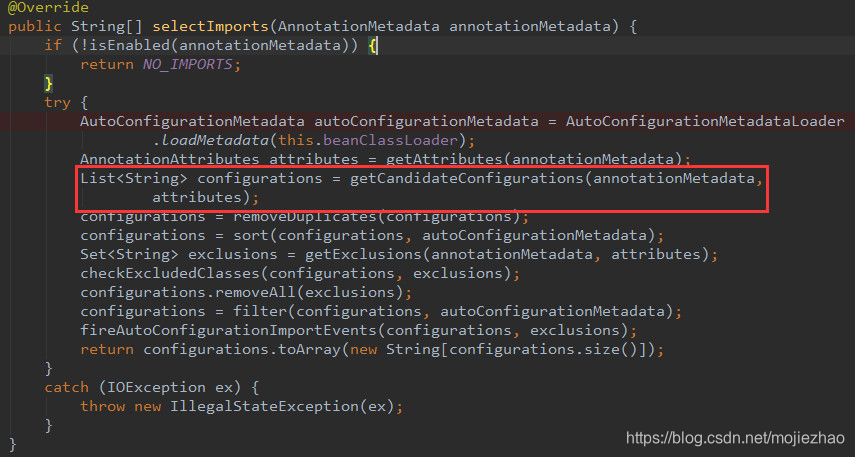This screenshot has width=855, height=457.
Task: Click the List<String> type declaration
Action: [x=134, y=178]
